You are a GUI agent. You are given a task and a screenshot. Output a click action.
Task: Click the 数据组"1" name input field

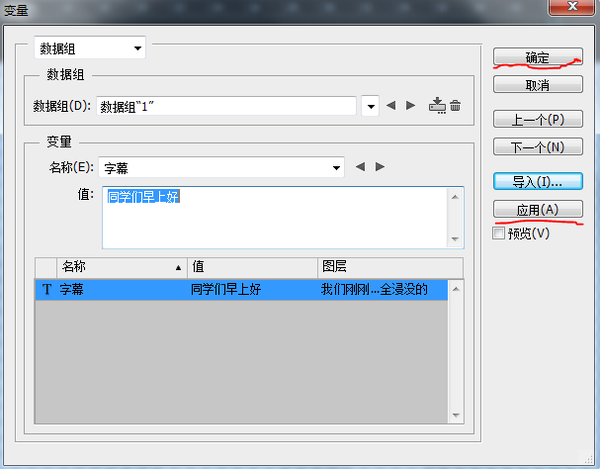[226, 106]
